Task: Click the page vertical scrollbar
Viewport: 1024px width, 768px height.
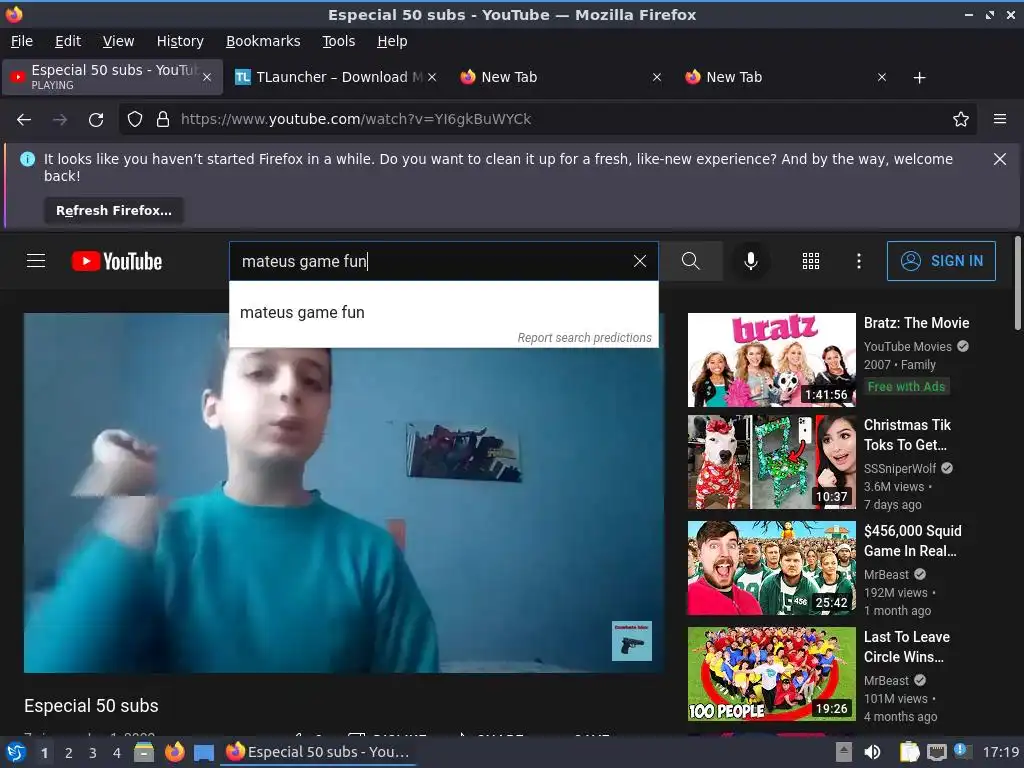Action: point(1018,281)
